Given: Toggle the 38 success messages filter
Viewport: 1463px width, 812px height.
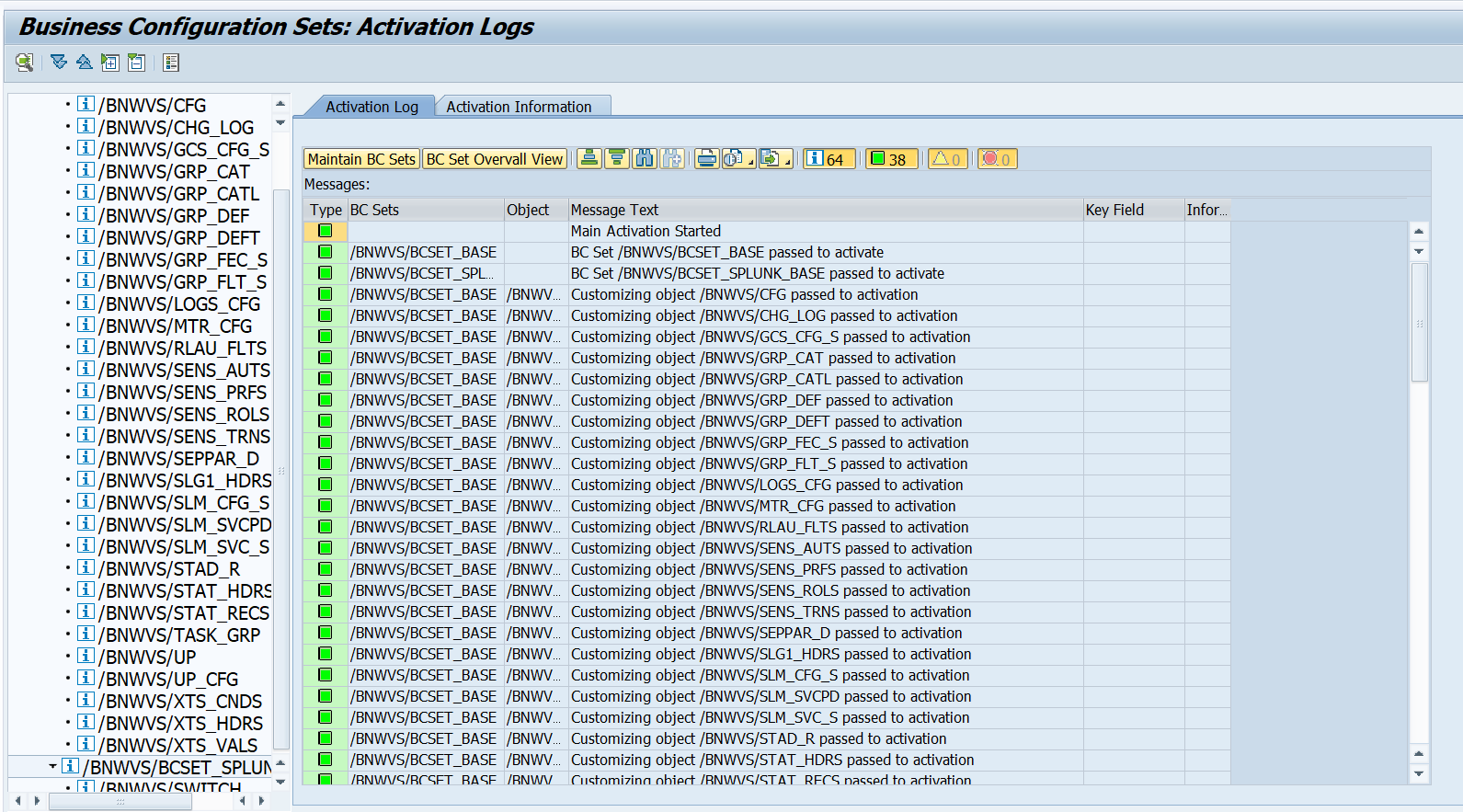Looking at the screenshot, I should 889,159.
